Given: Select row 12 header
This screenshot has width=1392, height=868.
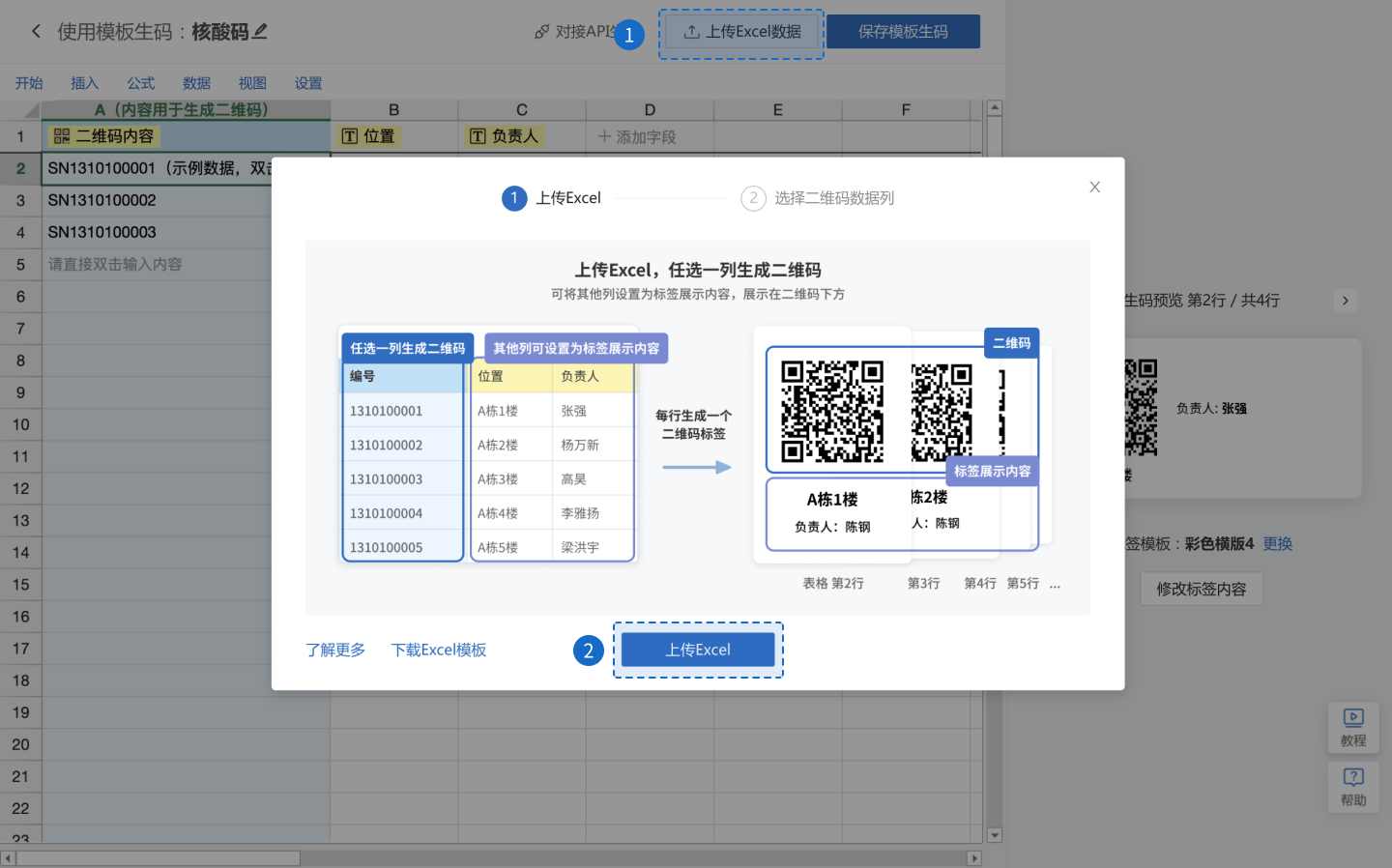Looking at the screenshot, I should coord(20,488).
